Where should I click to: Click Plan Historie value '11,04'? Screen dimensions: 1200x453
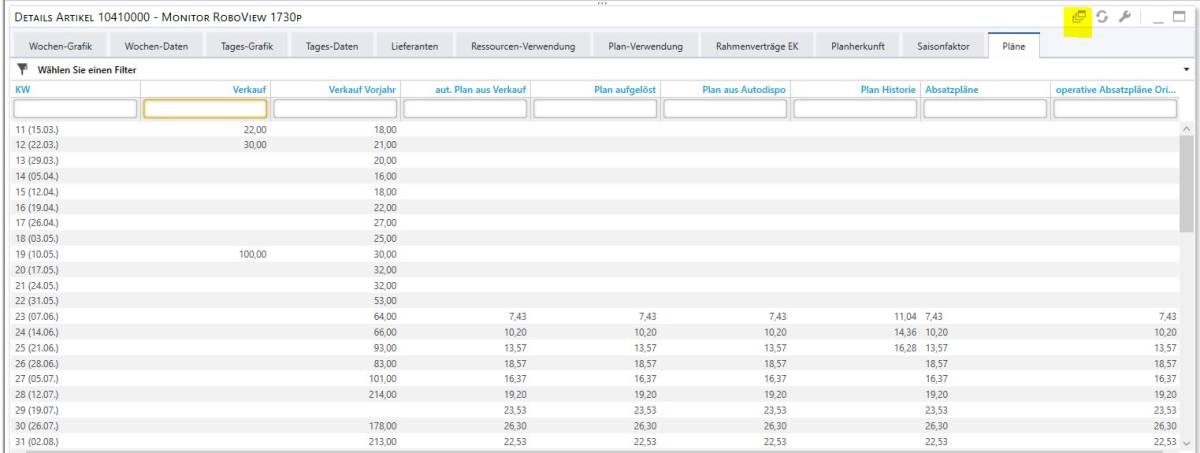903,316
